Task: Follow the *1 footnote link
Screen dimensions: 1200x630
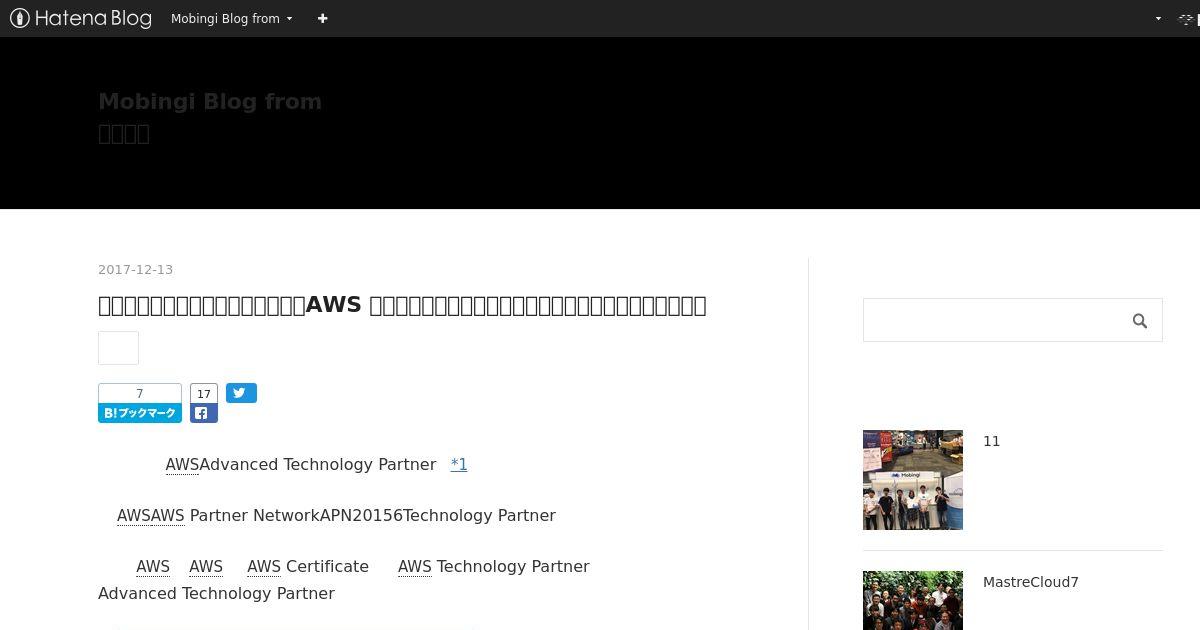Action: click(459, 464)
